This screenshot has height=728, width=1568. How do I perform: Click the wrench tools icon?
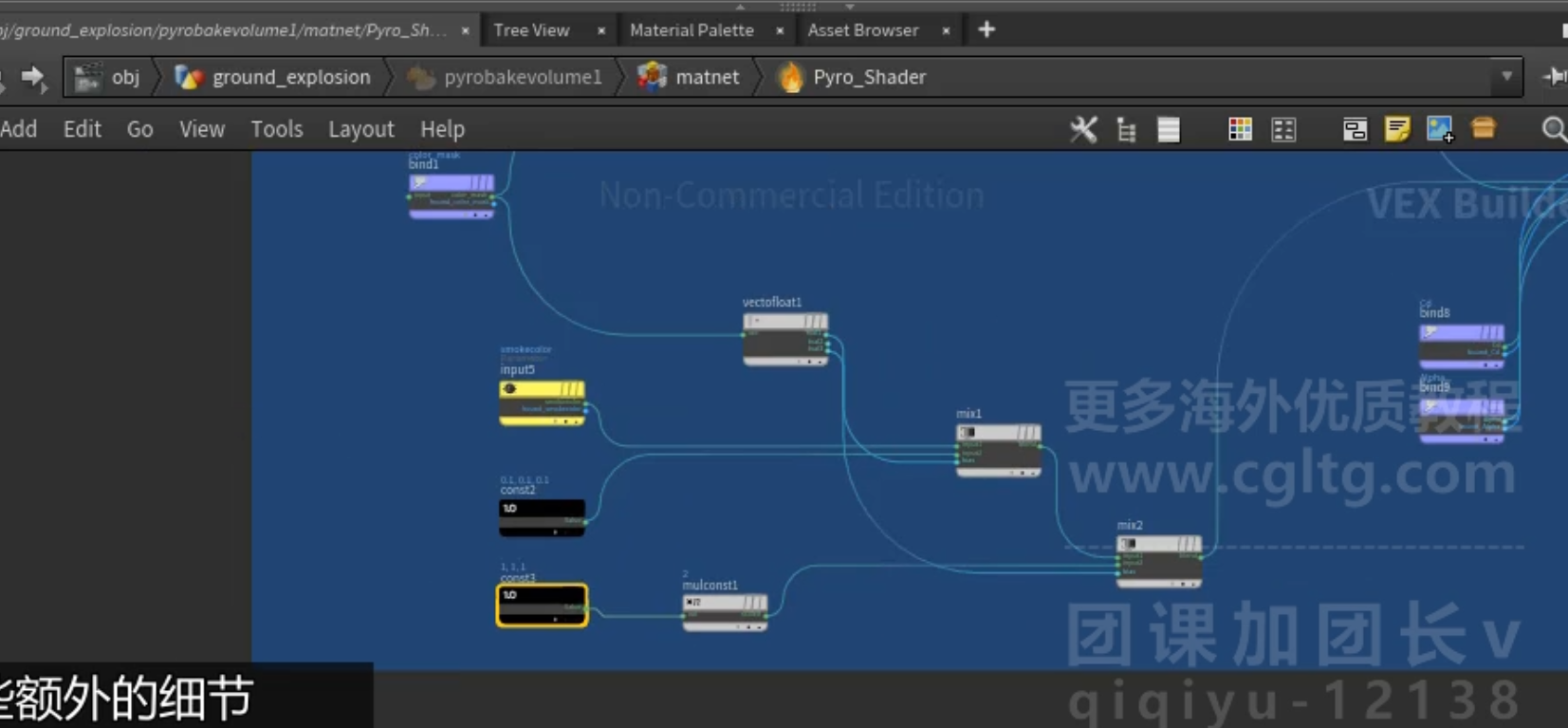1083,129
